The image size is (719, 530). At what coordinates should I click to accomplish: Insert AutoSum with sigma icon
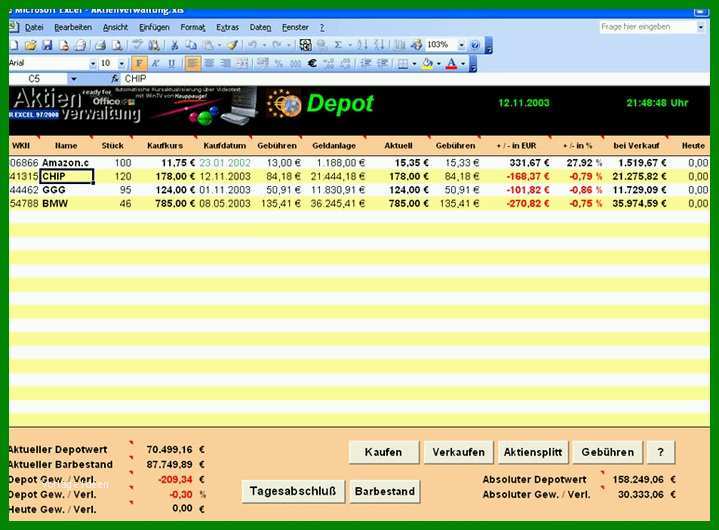tap(338, 45)
